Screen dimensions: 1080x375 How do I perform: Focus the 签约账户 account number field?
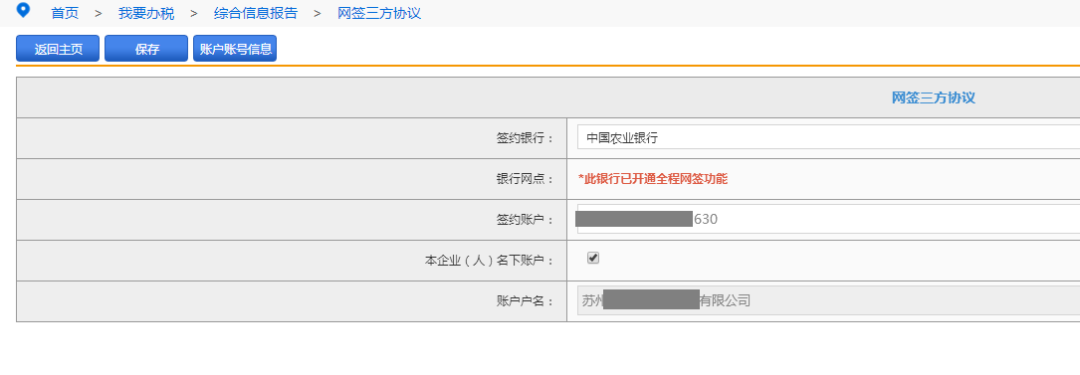coord(829,219)
